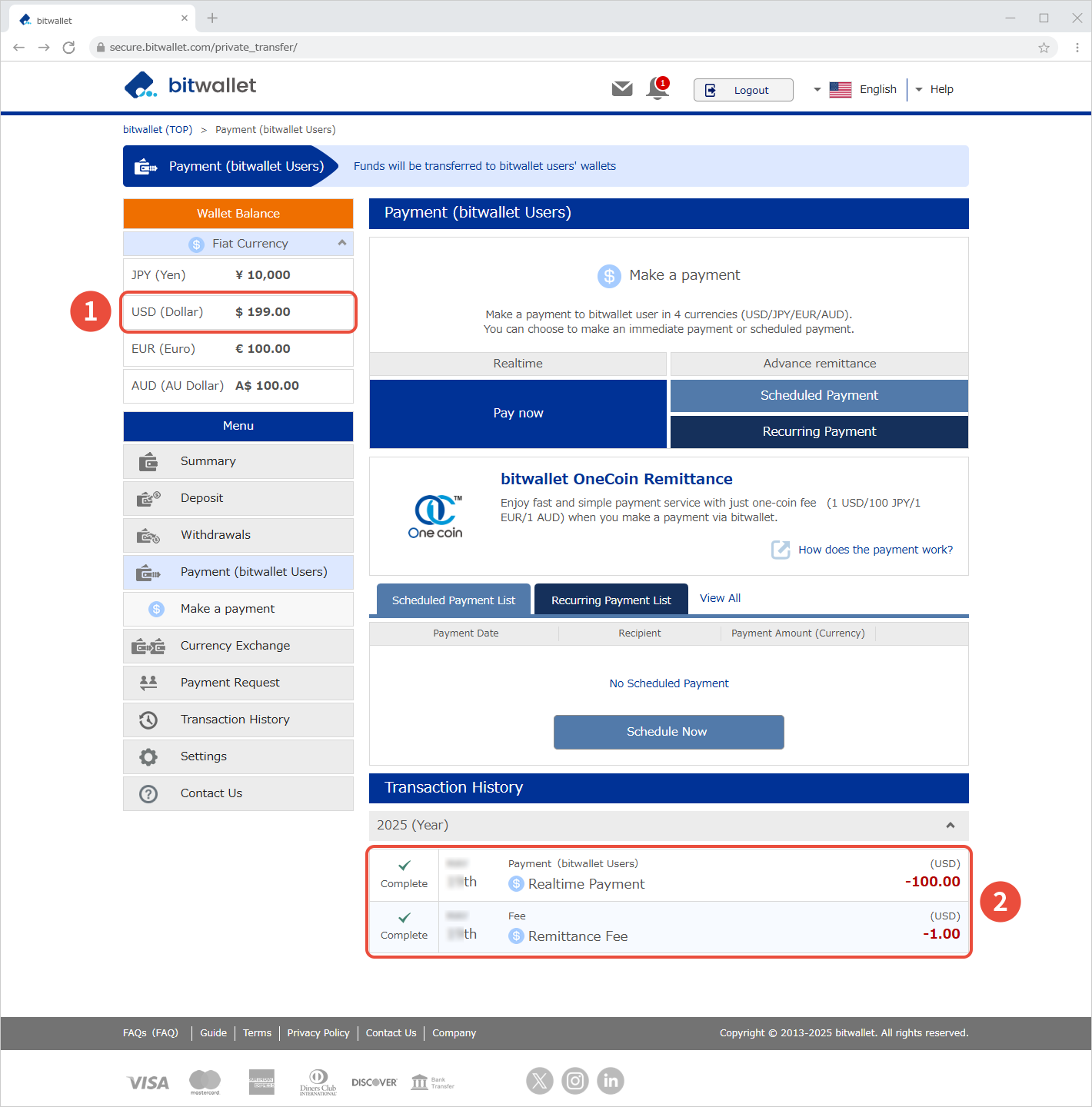Click the Currency Exchange icon in menu

coord(148,647)
